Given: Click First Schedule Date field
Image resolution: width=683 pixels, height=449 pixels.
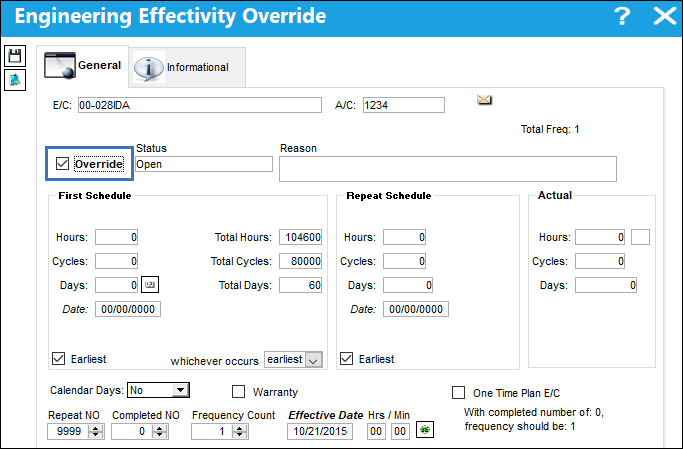Looking at the screenshot, I should coord(128,309).
